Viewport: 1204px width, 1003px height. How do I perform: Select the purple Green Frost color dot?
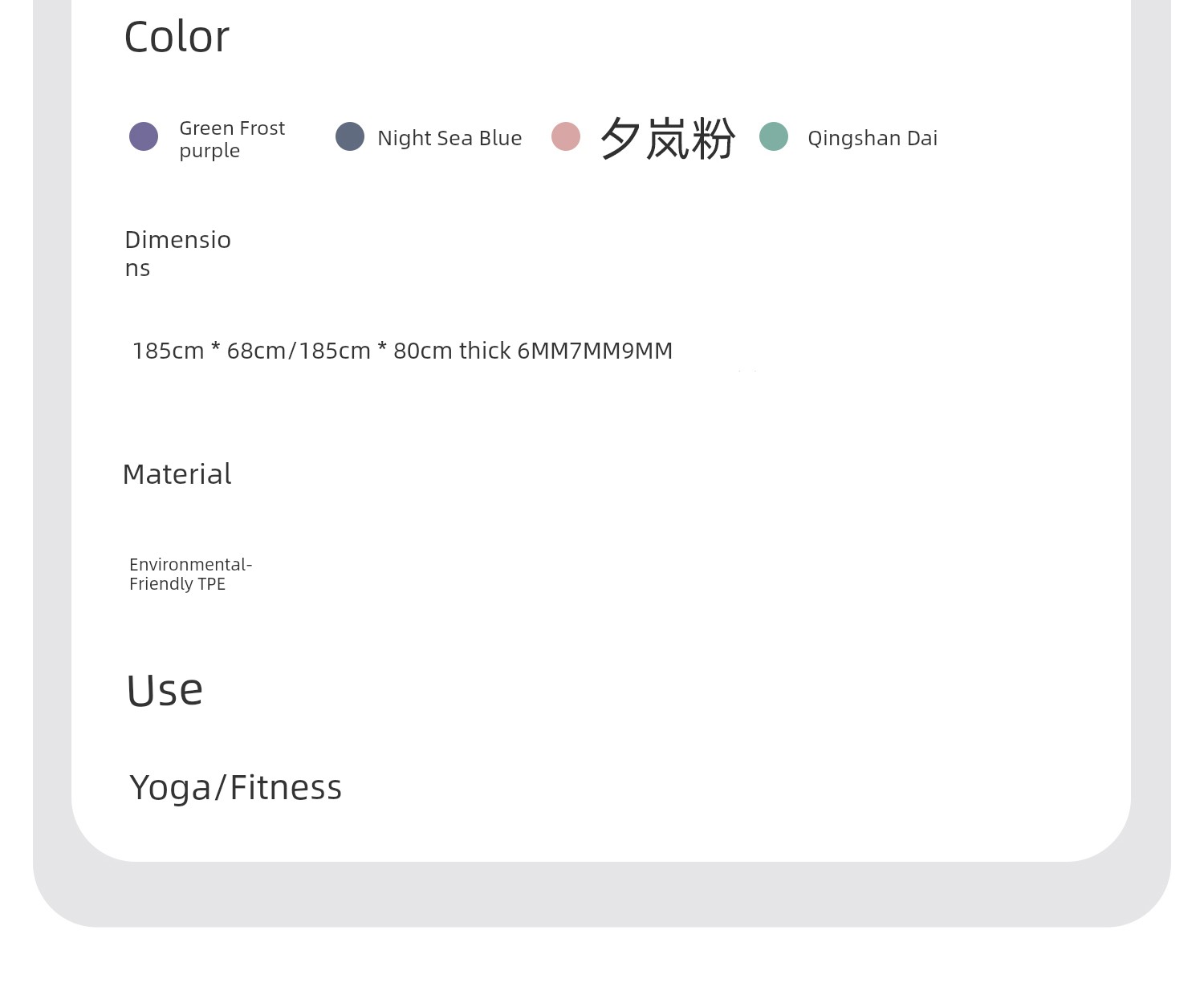144,136
